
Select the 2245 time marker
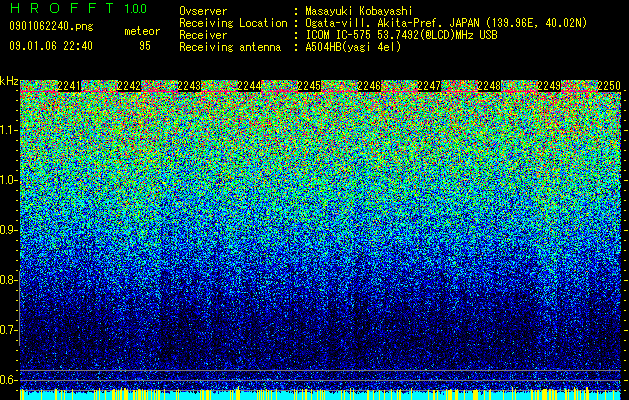pos(309,86)
